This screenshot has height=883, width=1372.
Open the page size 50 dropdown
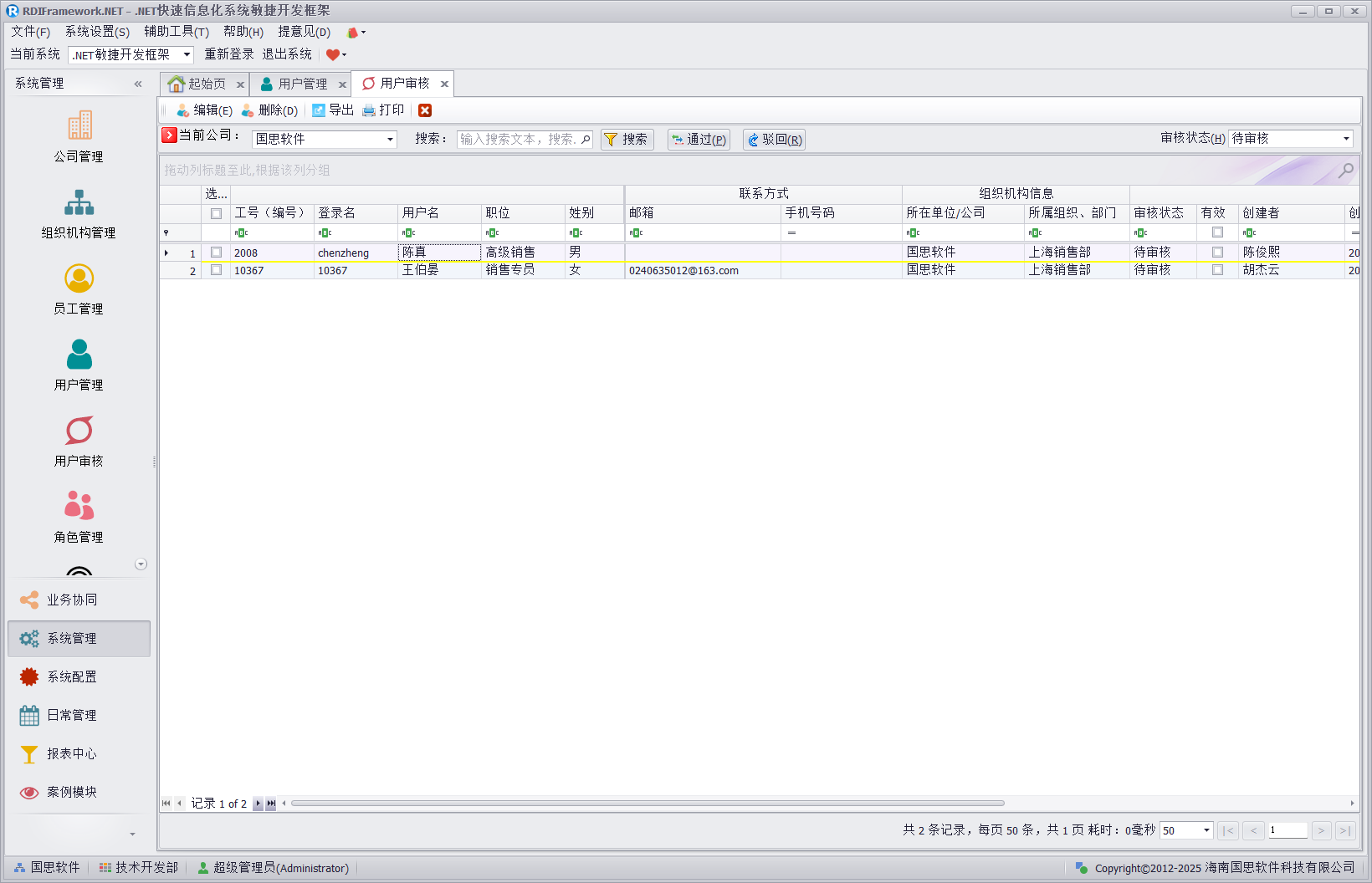1206,830
